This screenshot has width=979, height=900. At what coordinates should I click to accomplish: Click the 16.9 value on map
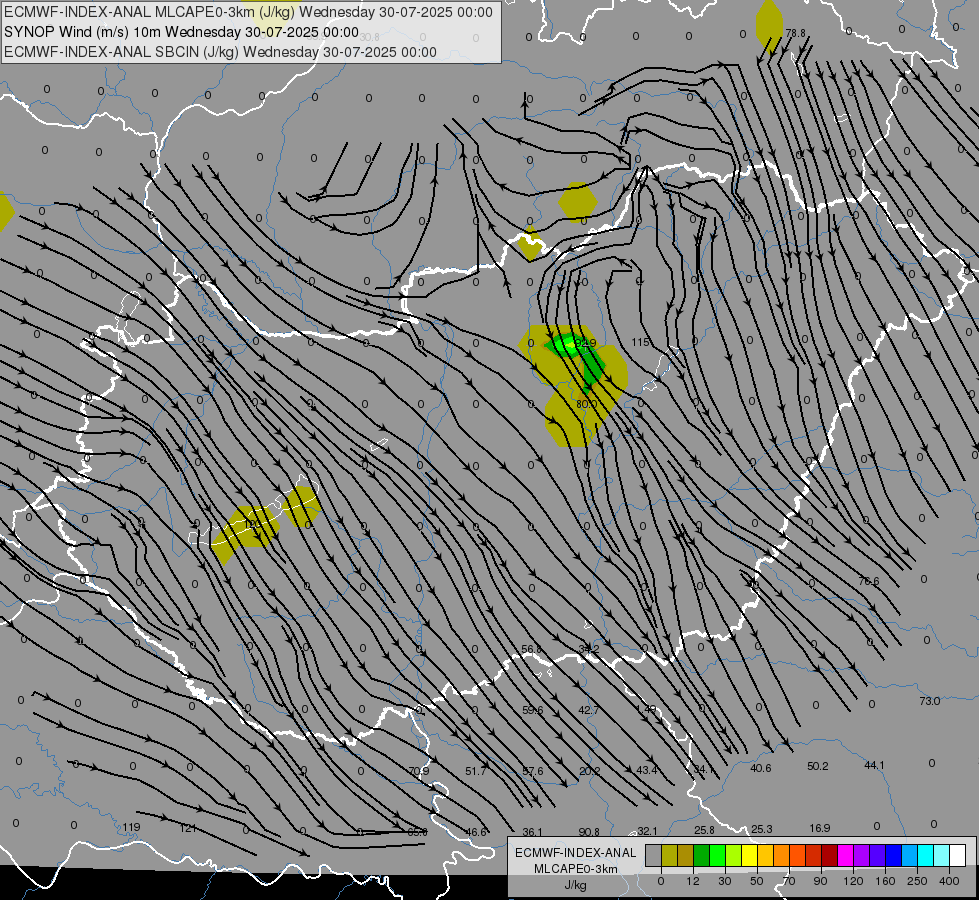pyautogui.click(x=820, y=828)
